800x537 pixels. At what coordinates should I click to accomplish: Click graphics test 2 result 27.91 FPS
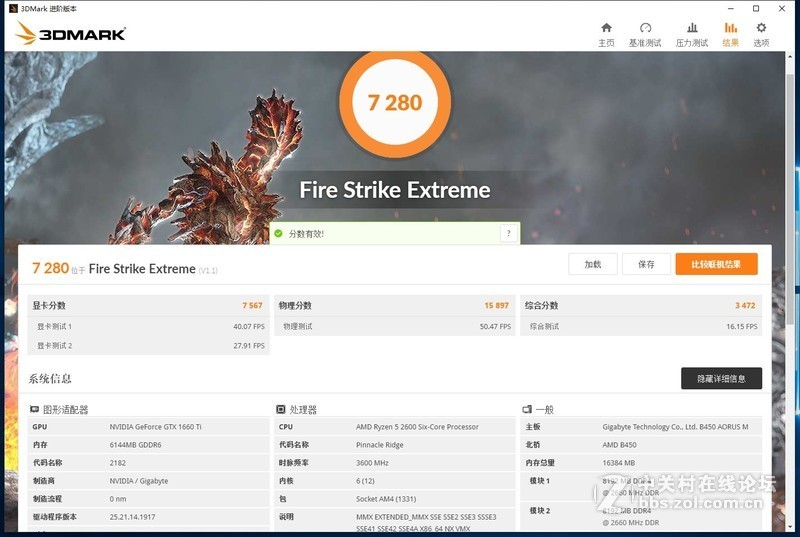pos(249,346)
